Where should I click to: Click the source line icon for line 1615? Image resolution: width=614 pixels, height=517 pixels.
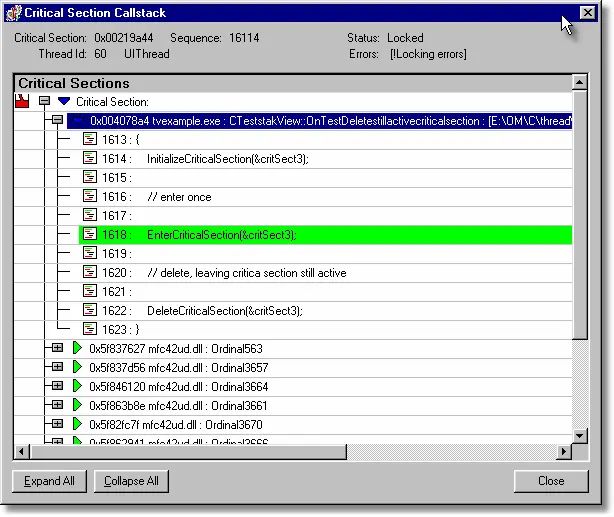[90, 177]
